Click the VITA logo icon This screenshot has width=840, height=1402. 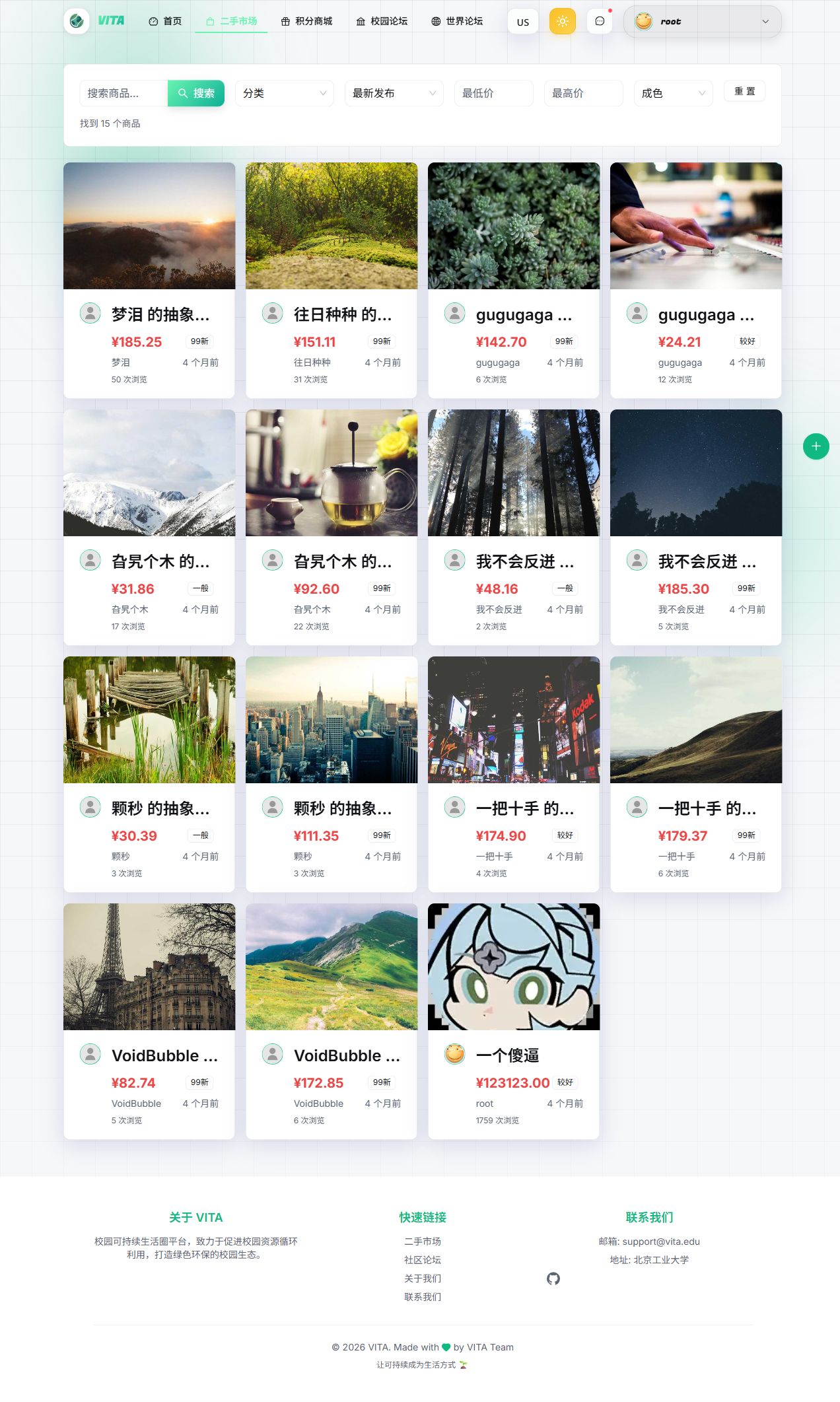tap(77, 21)
